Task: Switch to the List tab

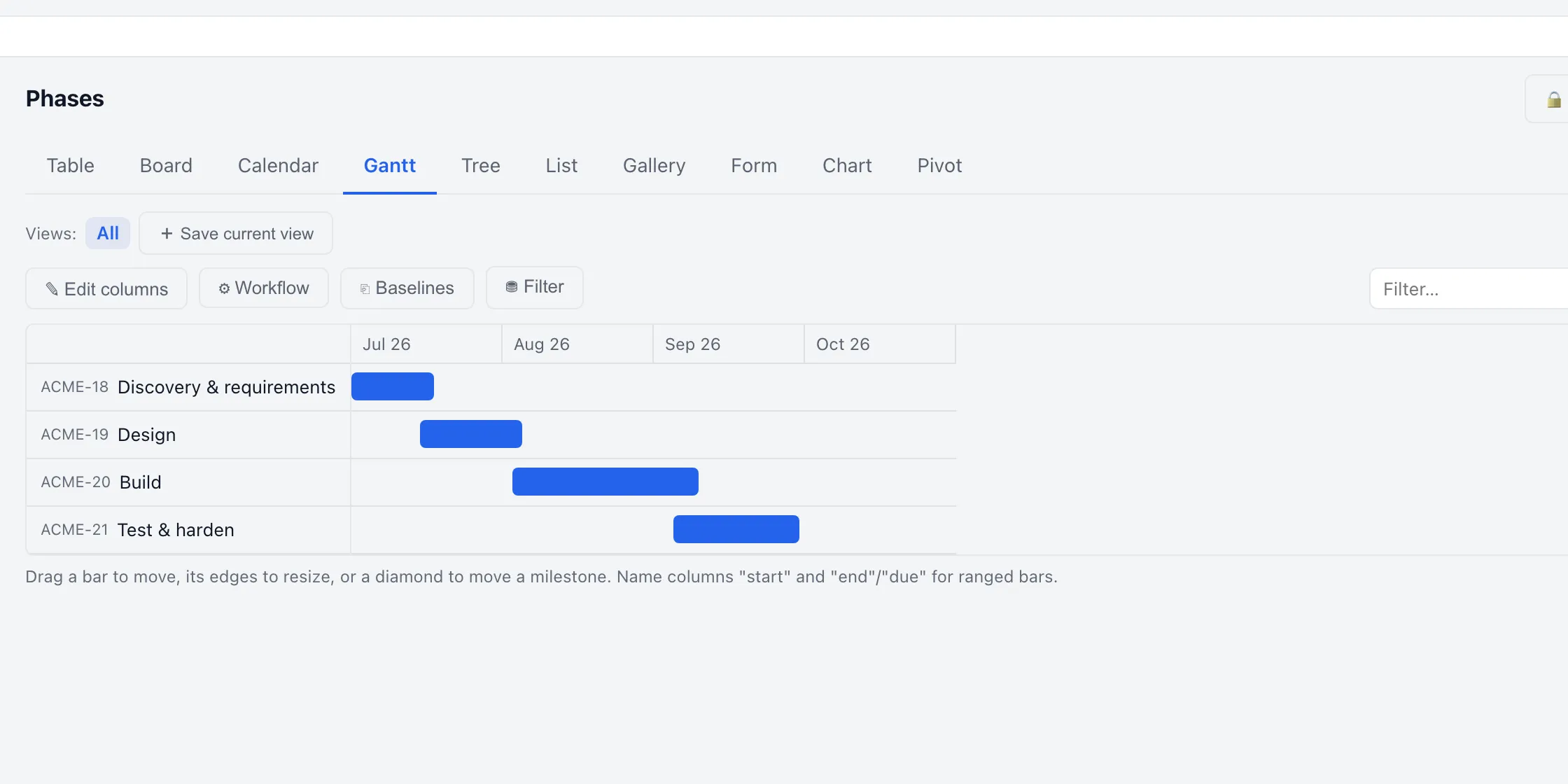Action: [561, 165]
